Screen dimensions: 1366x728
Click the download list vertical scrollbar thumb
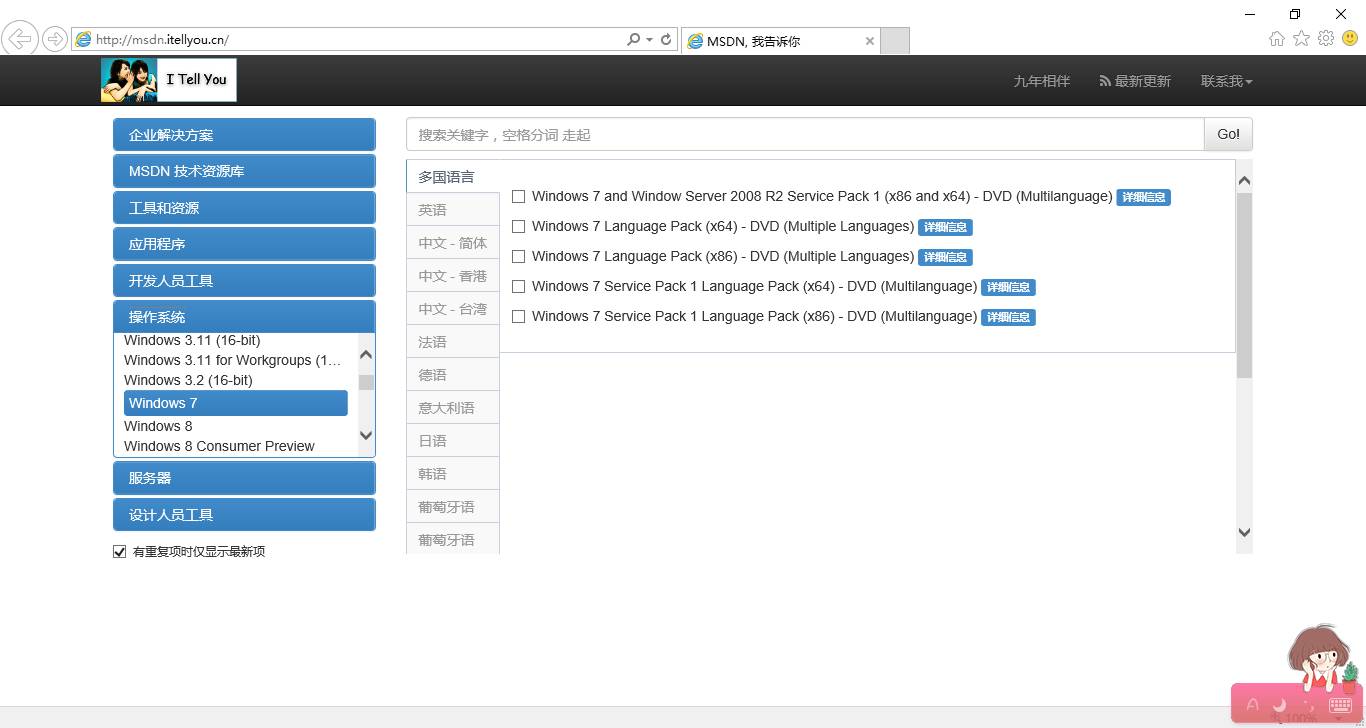click(1244, 285)
